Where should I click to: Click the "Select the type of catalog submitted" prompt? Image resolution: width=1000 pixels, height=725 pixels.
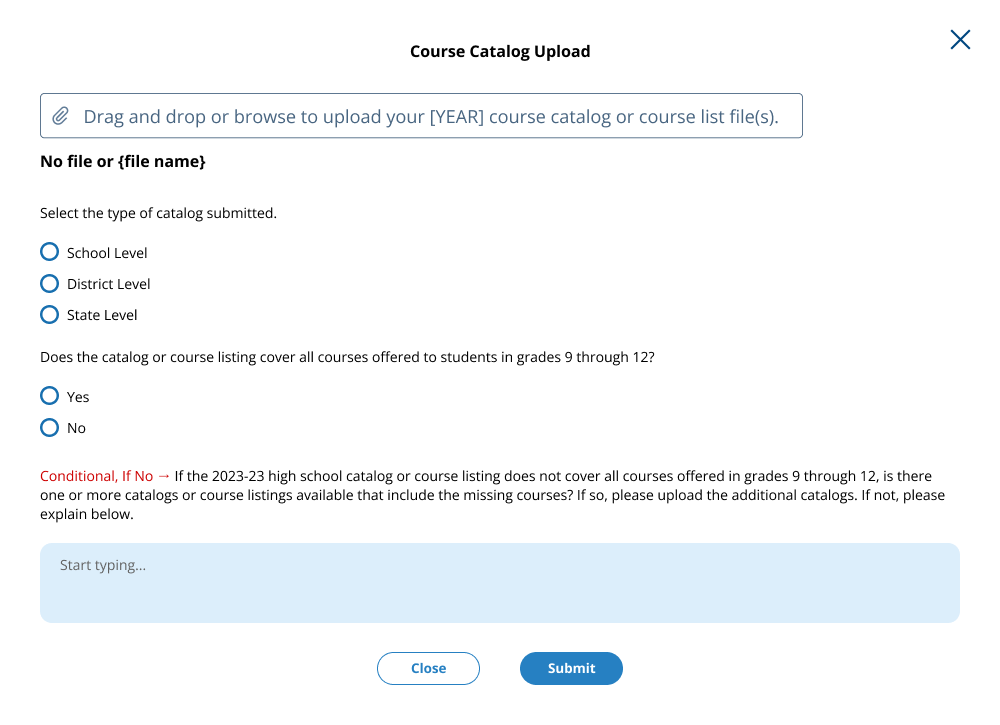(x=158, y=213)
